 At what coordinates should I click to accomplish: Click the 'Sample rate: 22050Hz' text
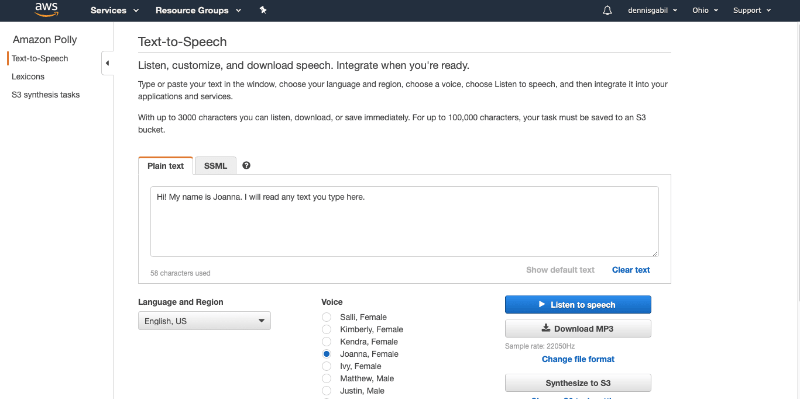click(540, 346)
